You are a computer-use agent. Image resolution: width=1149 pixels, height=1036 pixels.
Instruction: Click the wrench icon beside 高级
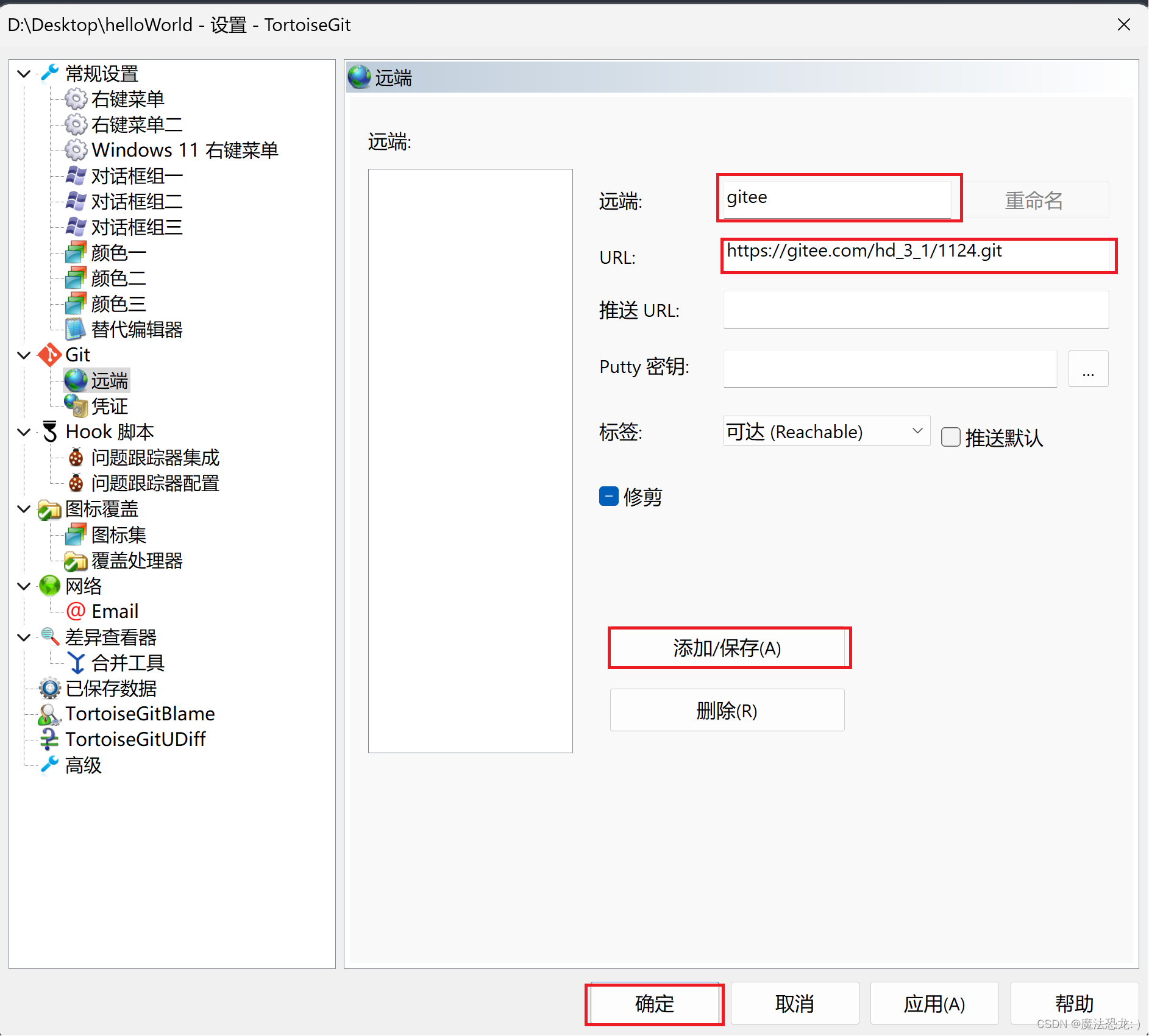click(49, 765)
